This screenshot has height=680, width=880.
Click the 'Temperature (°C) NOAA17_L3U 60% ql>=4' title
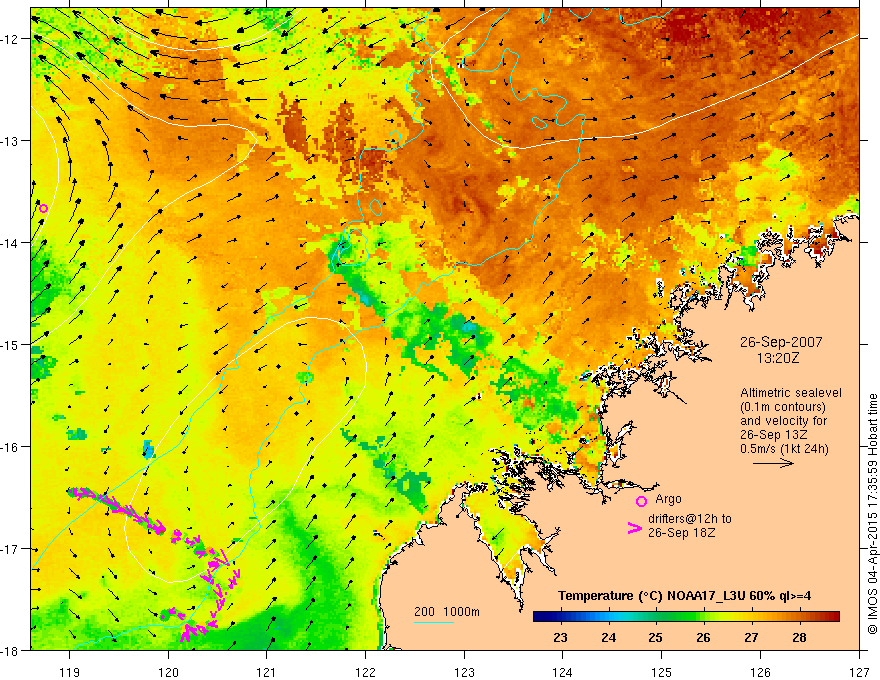click(x=684, y=595)
